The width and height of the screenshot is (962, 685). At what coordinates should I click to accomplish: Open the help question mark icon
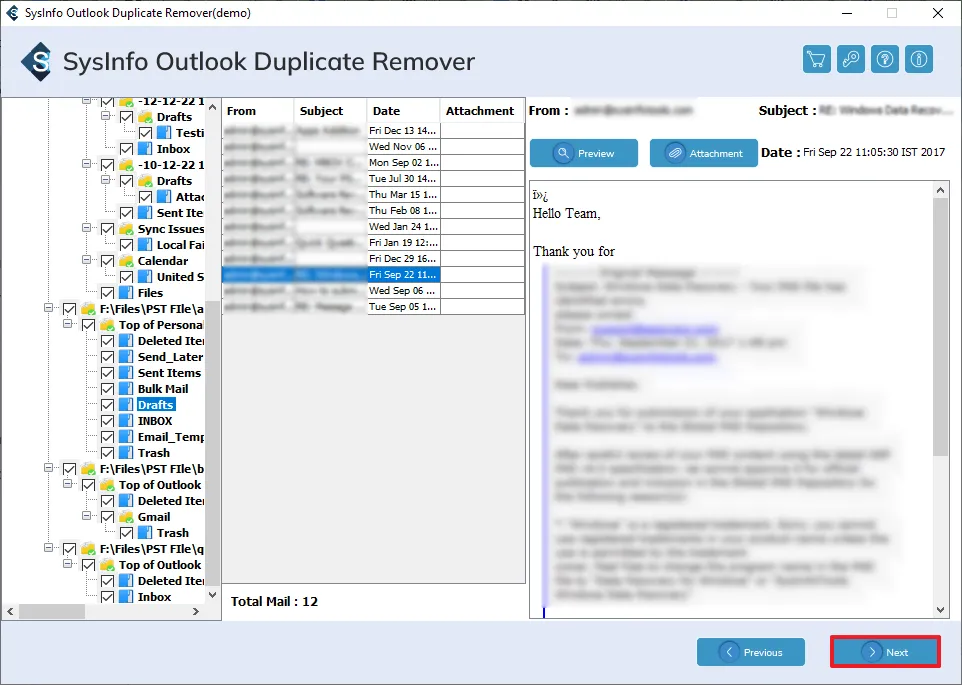[885, 59]
